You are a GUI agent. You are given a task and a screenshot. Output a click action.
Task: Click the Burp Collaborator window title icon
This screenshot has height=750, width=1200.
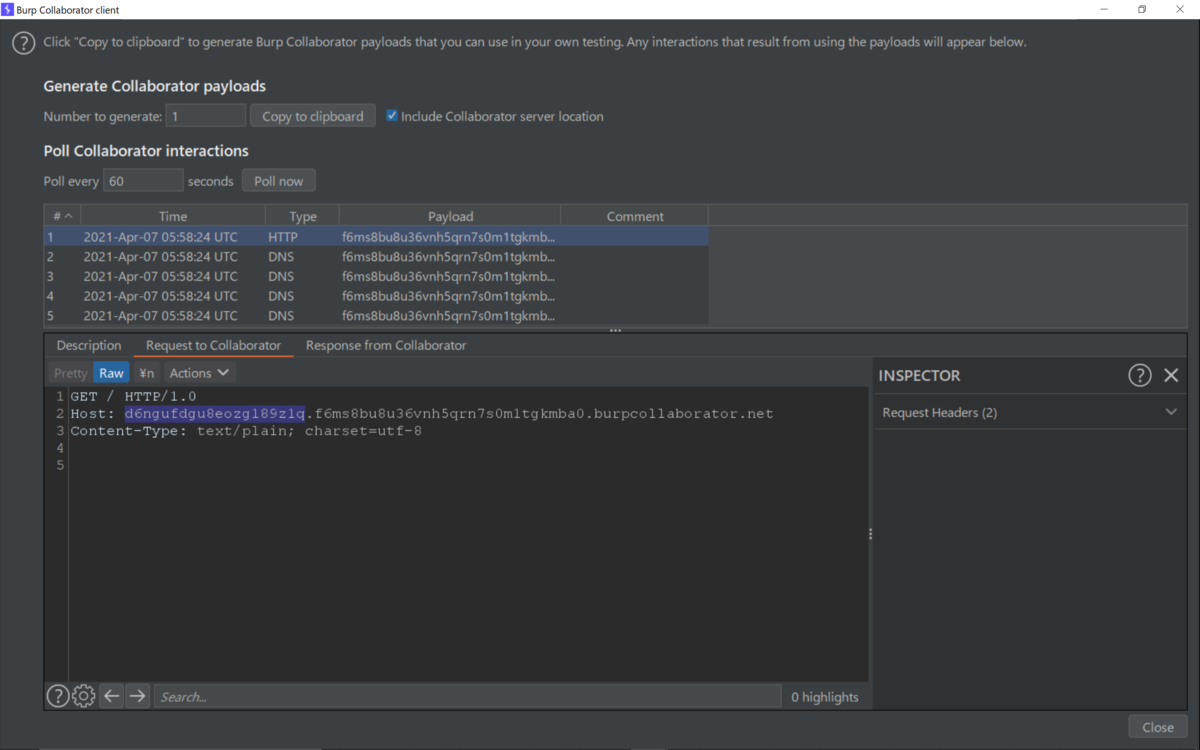click(7, 9)
